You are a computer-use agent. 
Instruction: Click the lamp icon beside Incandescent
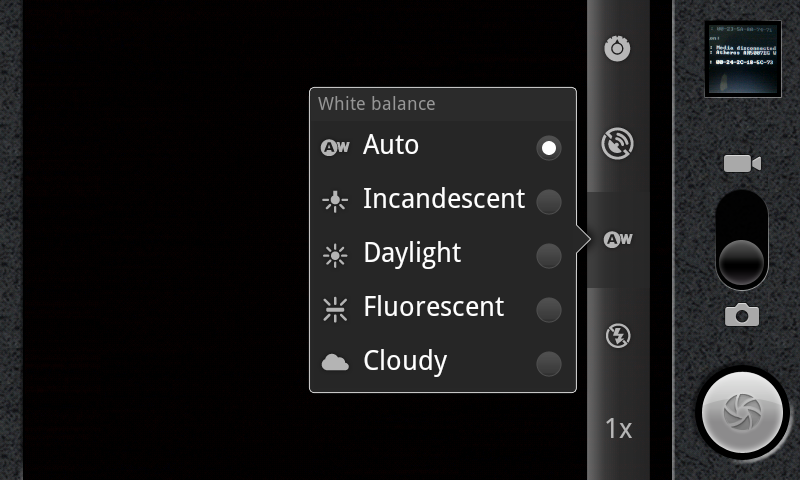pyautogui.click(x=335, y=201)
